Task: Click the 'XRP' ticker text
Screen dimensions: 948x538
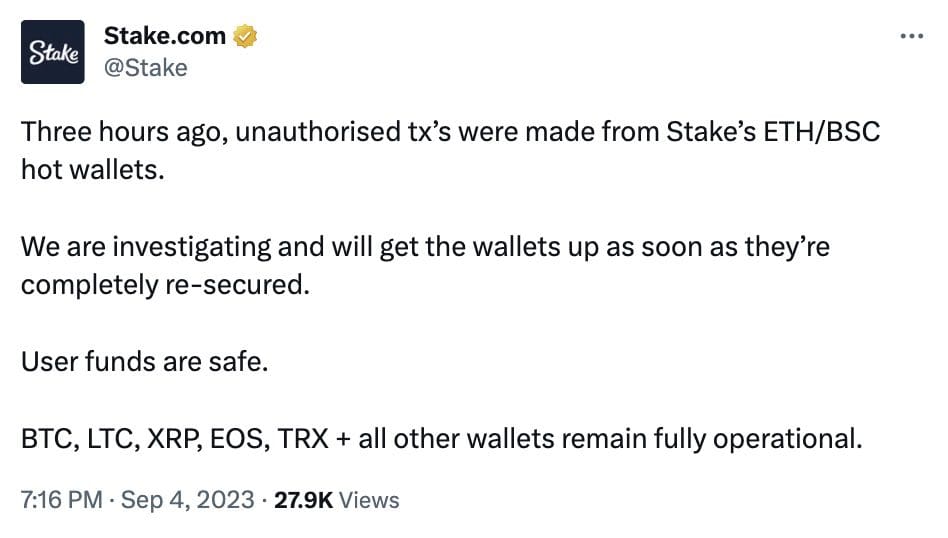Action: [175, 439]
